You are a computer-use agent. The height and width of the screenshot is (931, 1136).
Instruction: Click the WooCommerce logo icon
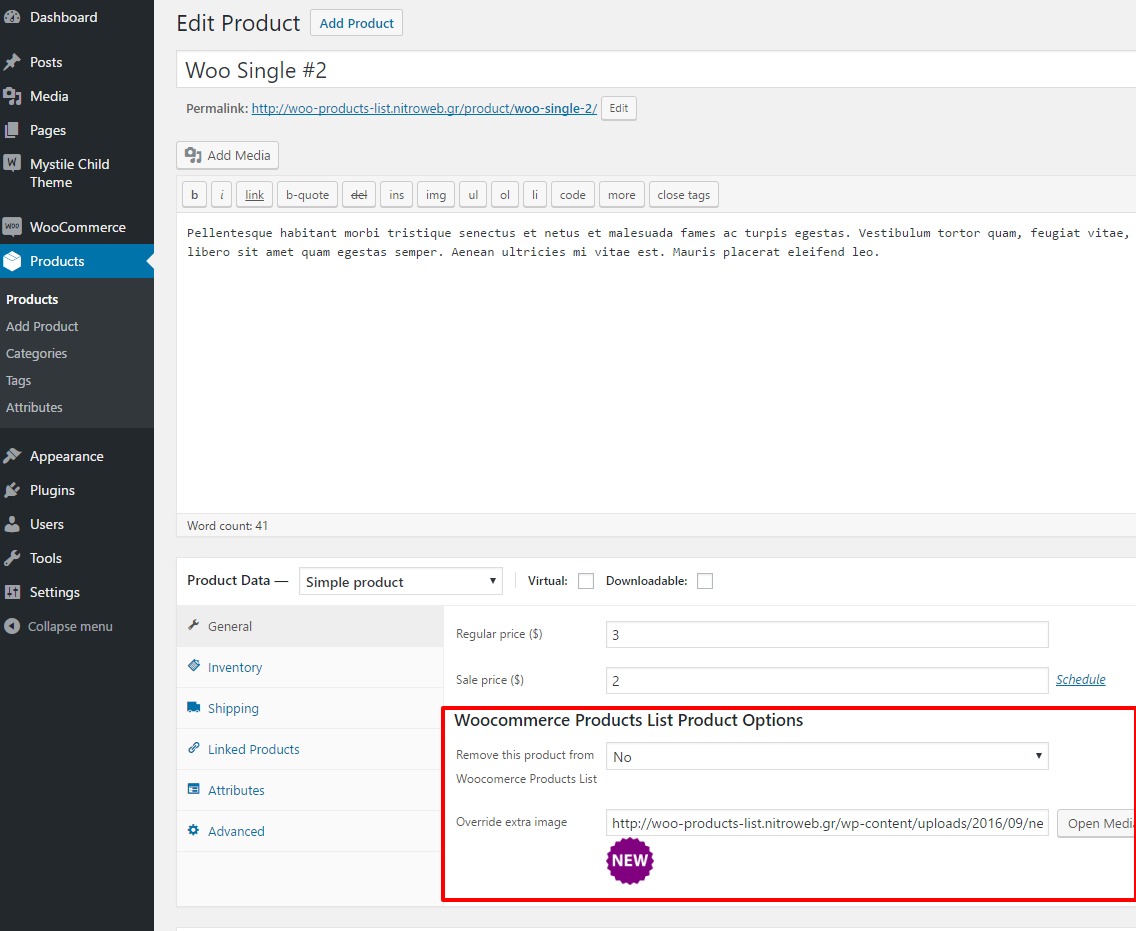(12, 227)
